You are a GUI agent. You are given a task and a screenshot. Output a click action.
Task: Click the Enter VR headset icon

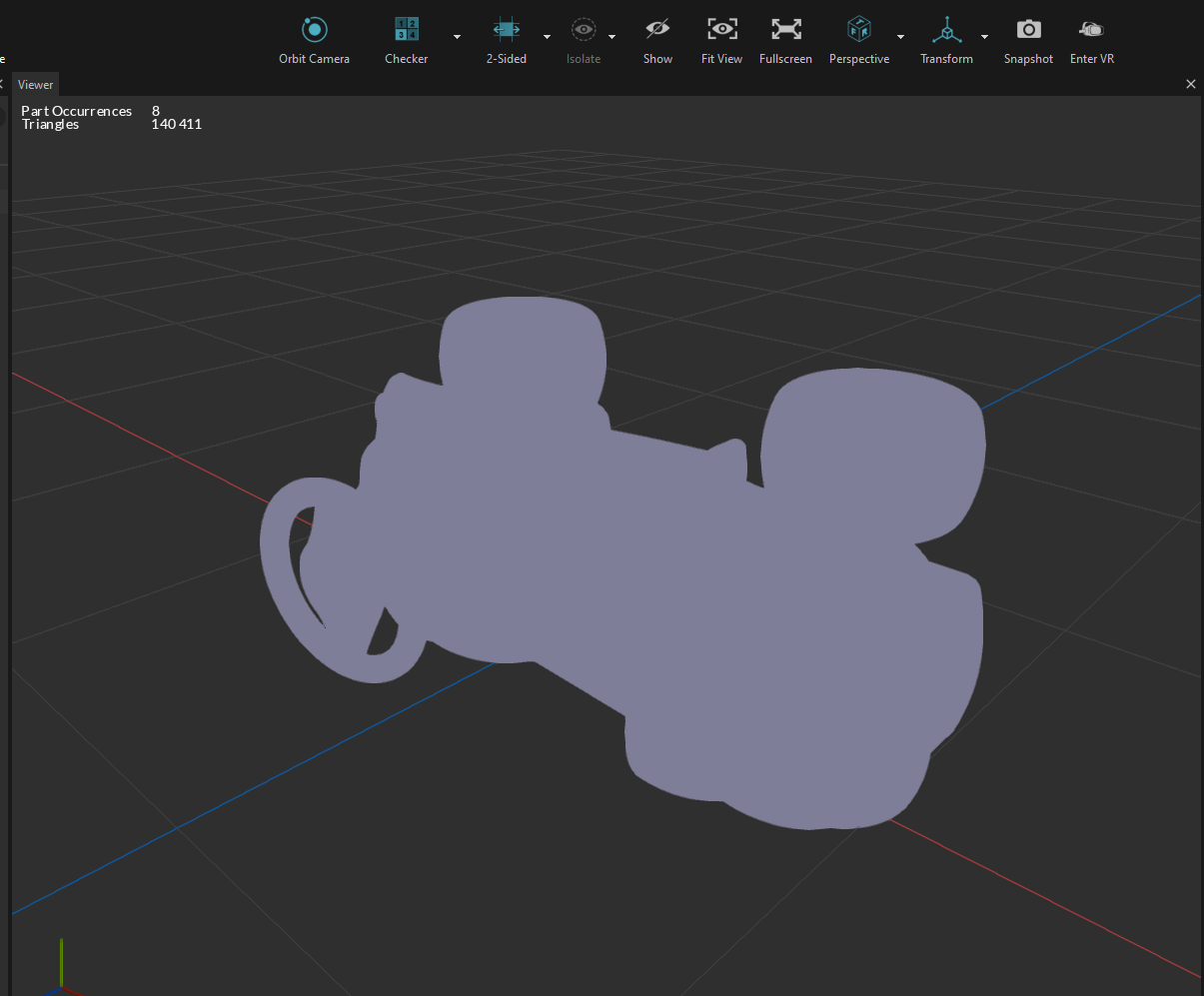pyautogui.click(x=1091, y=30)
